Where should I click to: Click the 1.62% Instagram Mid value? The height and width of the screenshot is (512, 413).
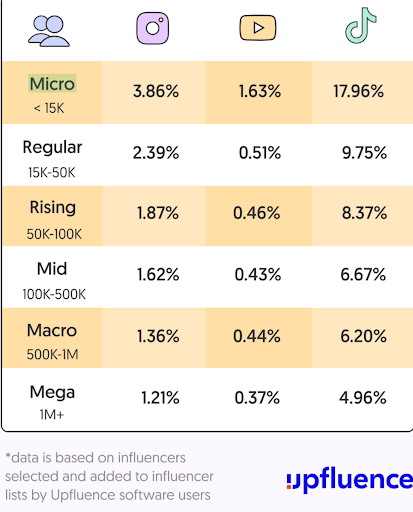[x=158, y=275]
